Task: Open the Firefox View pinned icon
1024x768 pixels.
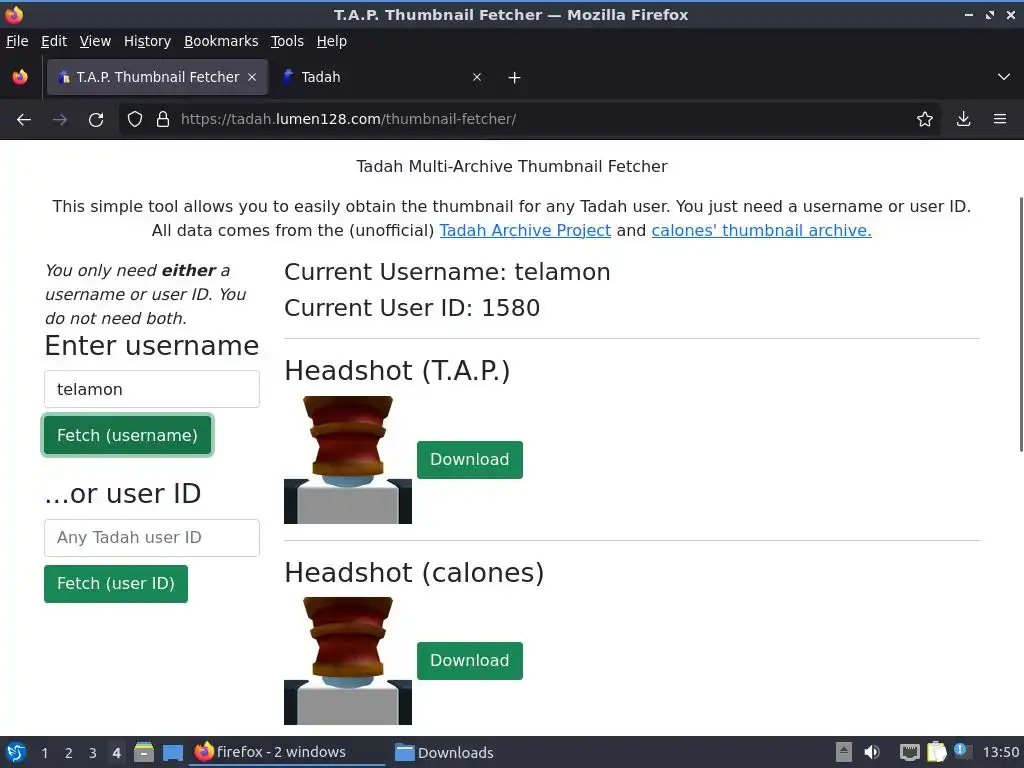Action: coord(20,77)
